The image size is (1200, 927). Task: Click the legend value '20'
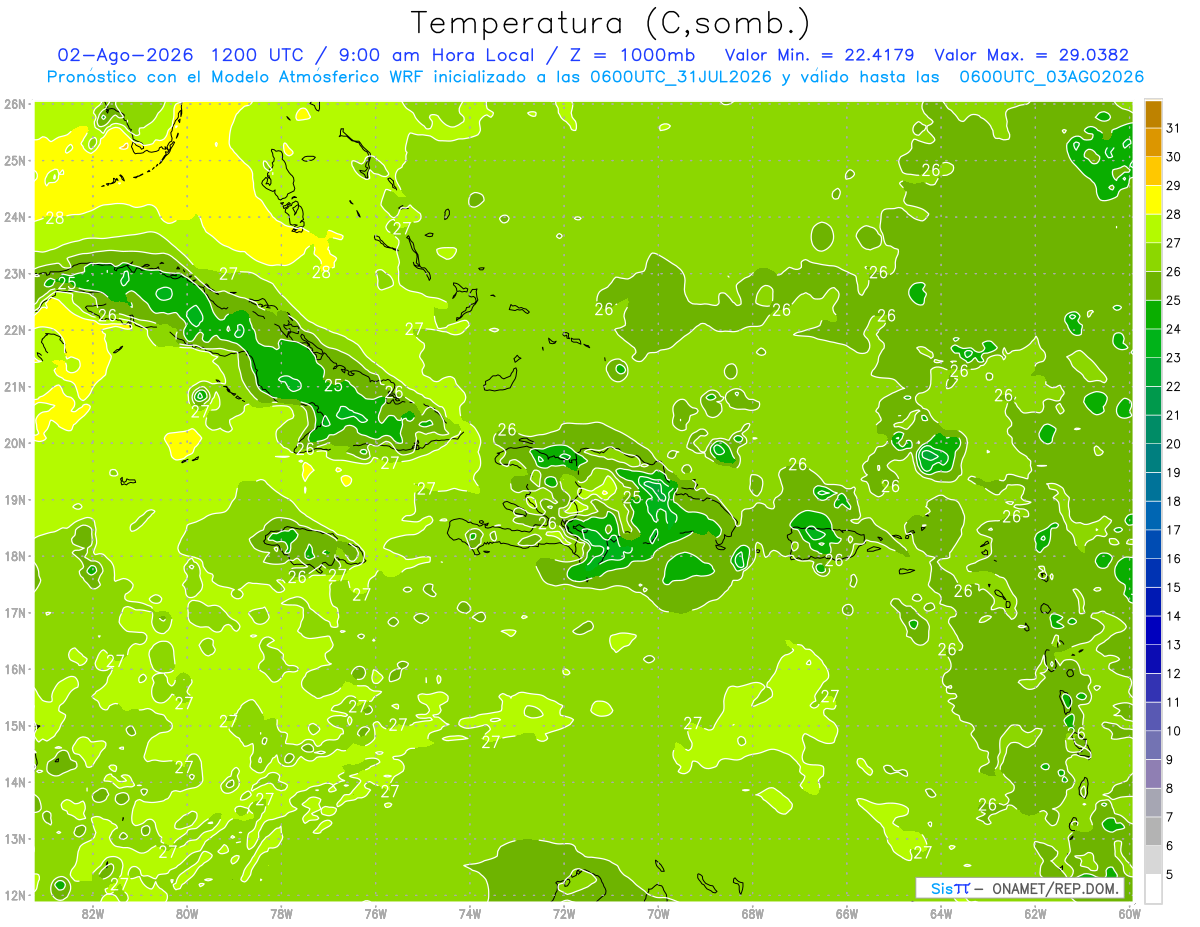click(1173, 444)
